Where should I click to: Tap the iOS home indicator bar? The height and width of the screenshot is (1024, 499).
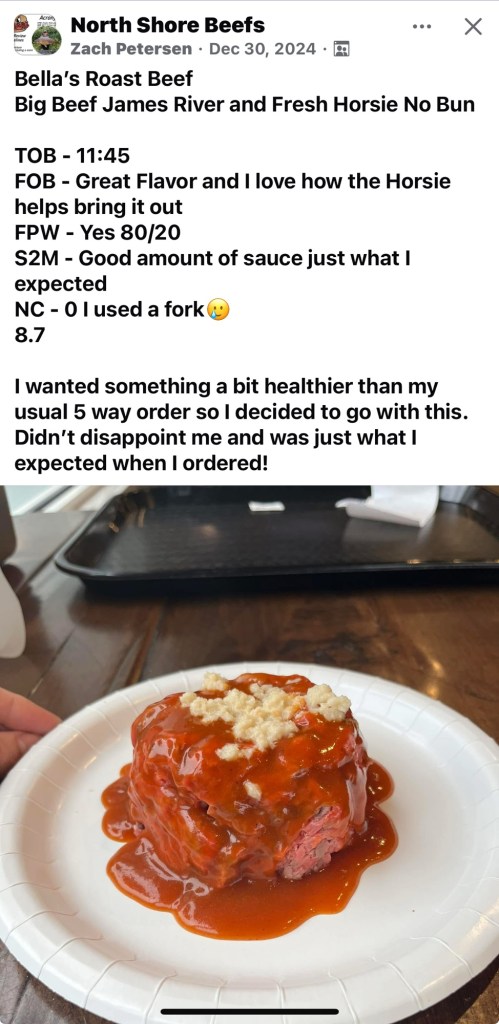250,1012
